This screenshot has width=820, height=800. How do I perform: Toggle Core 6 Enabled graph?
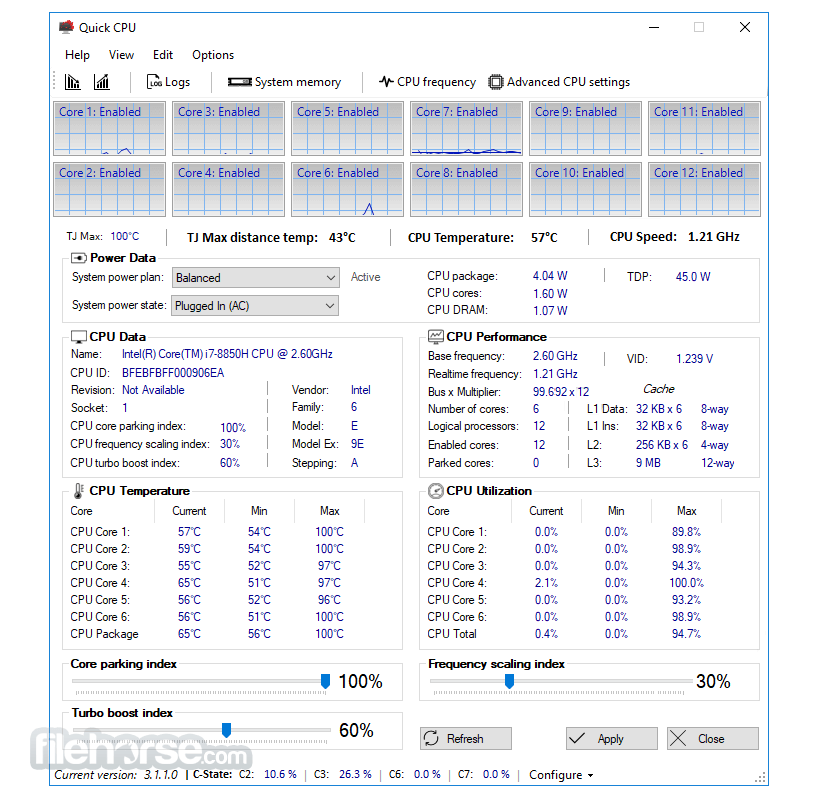(347, 189)
